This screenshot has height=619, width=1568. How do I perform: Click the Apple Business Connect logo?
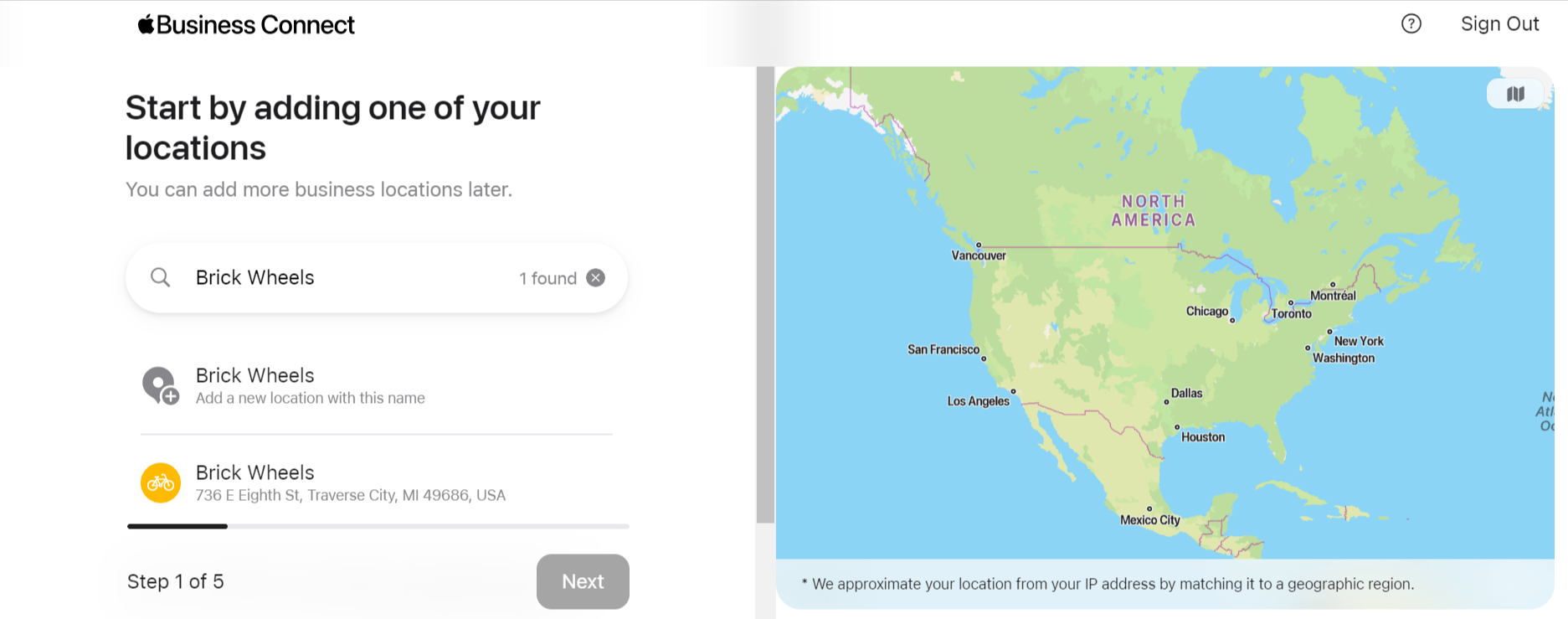coord(246,25)
